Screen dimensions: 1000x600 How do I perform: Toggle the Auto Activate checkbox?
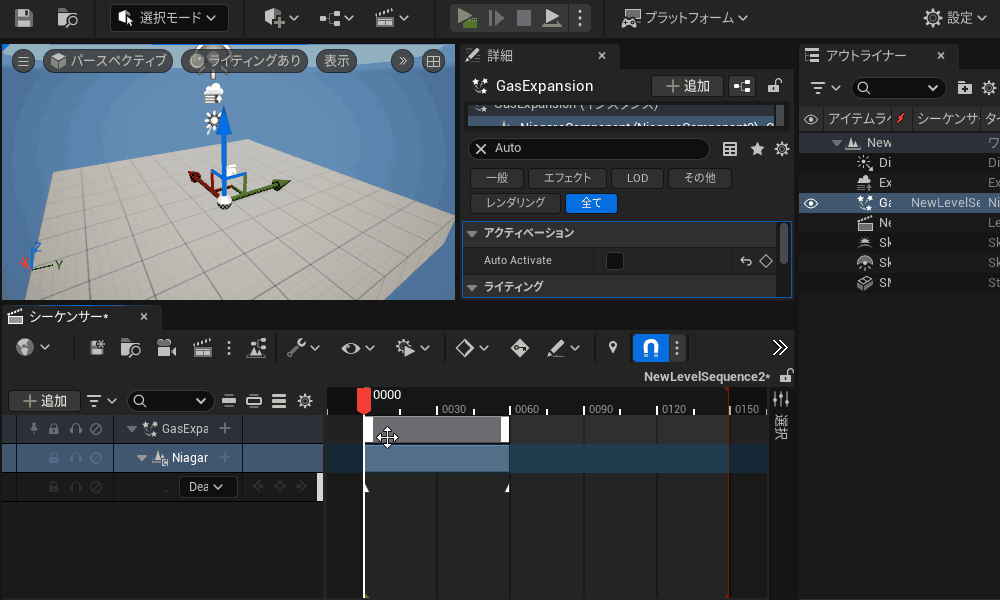(615, 261)
